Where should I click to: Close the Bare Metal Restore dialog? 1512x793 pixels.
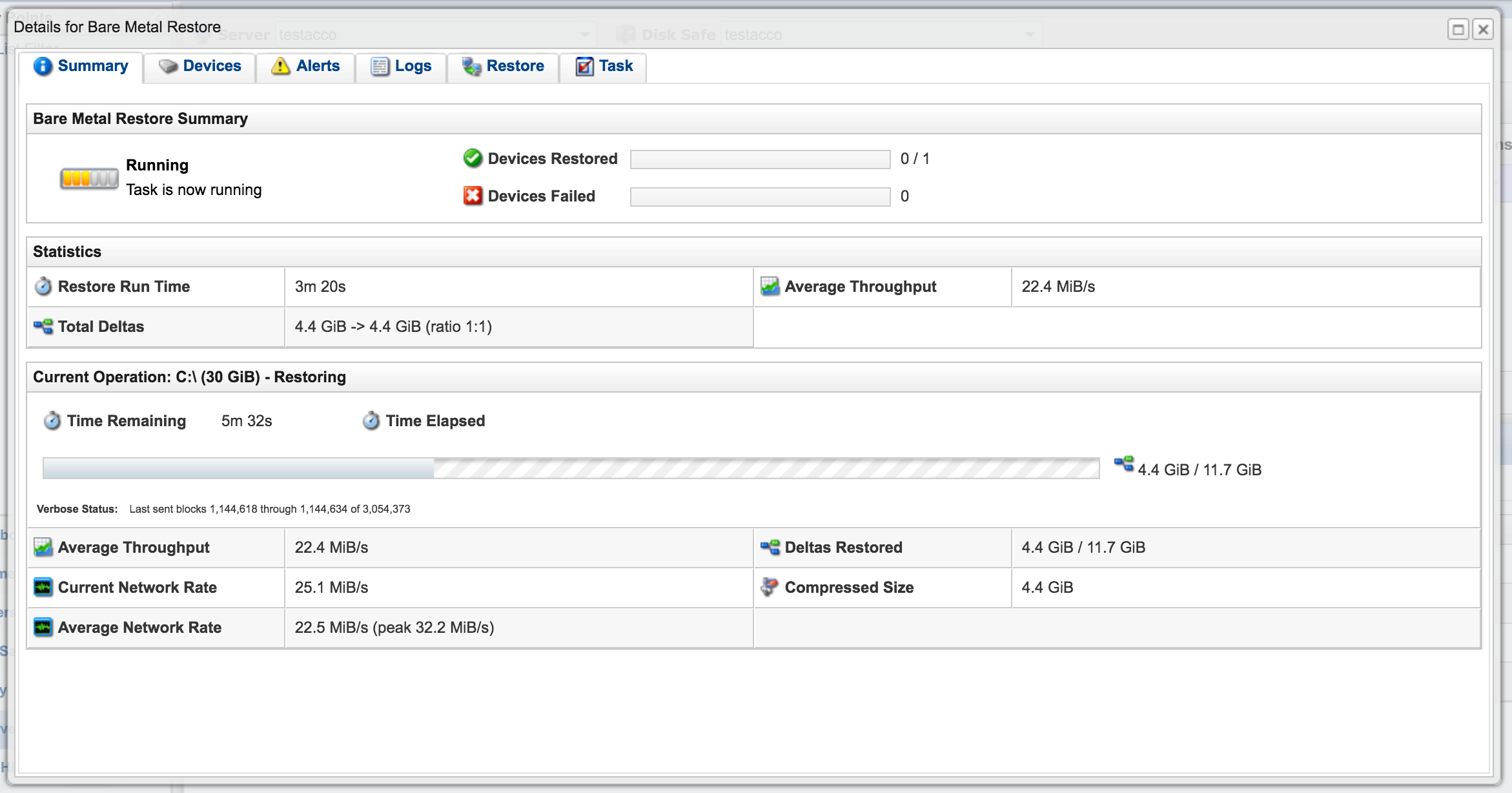point(1483,30)
